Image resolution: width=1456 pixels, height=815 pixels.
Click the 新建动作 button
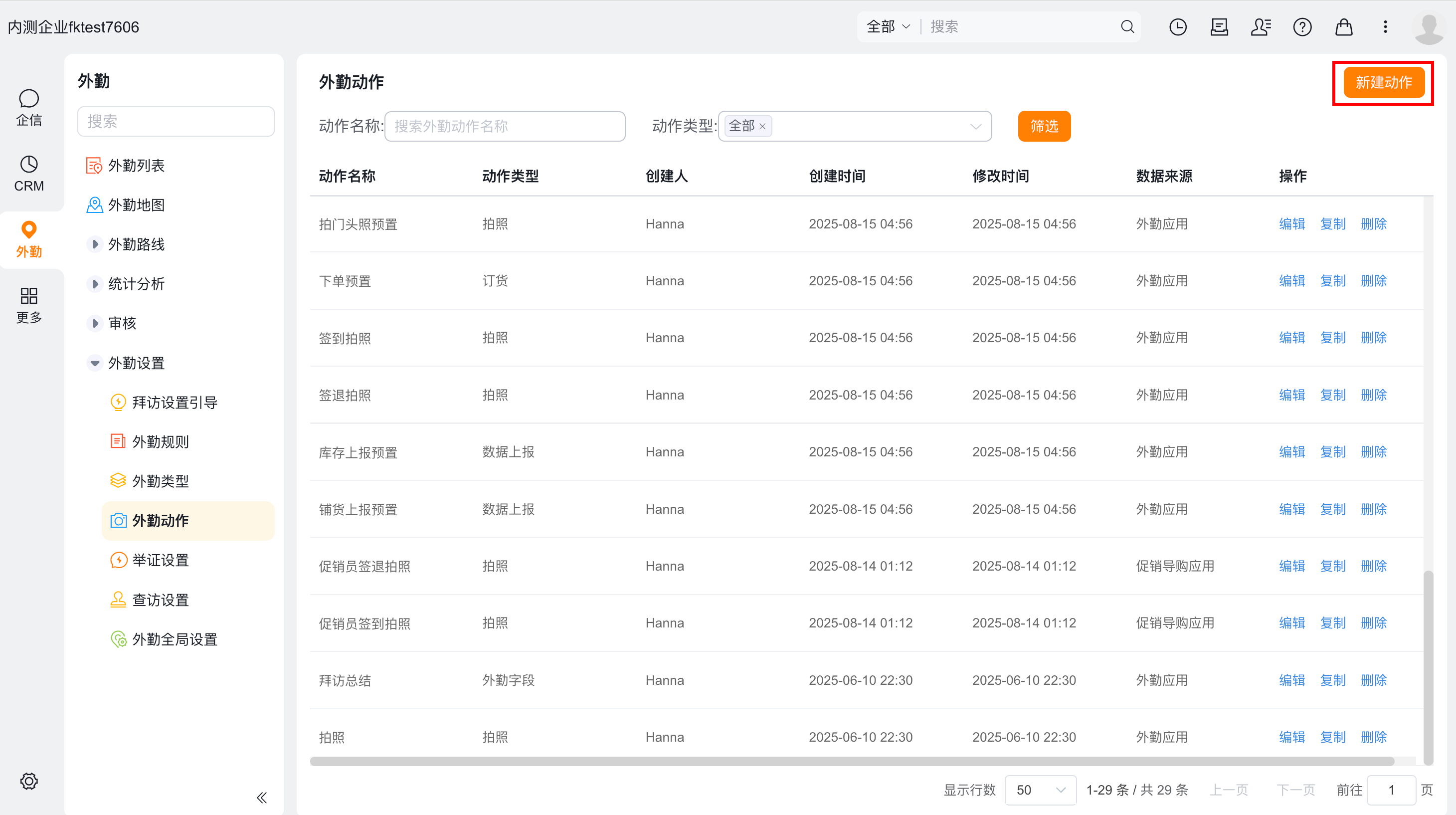coord(1384,82)
